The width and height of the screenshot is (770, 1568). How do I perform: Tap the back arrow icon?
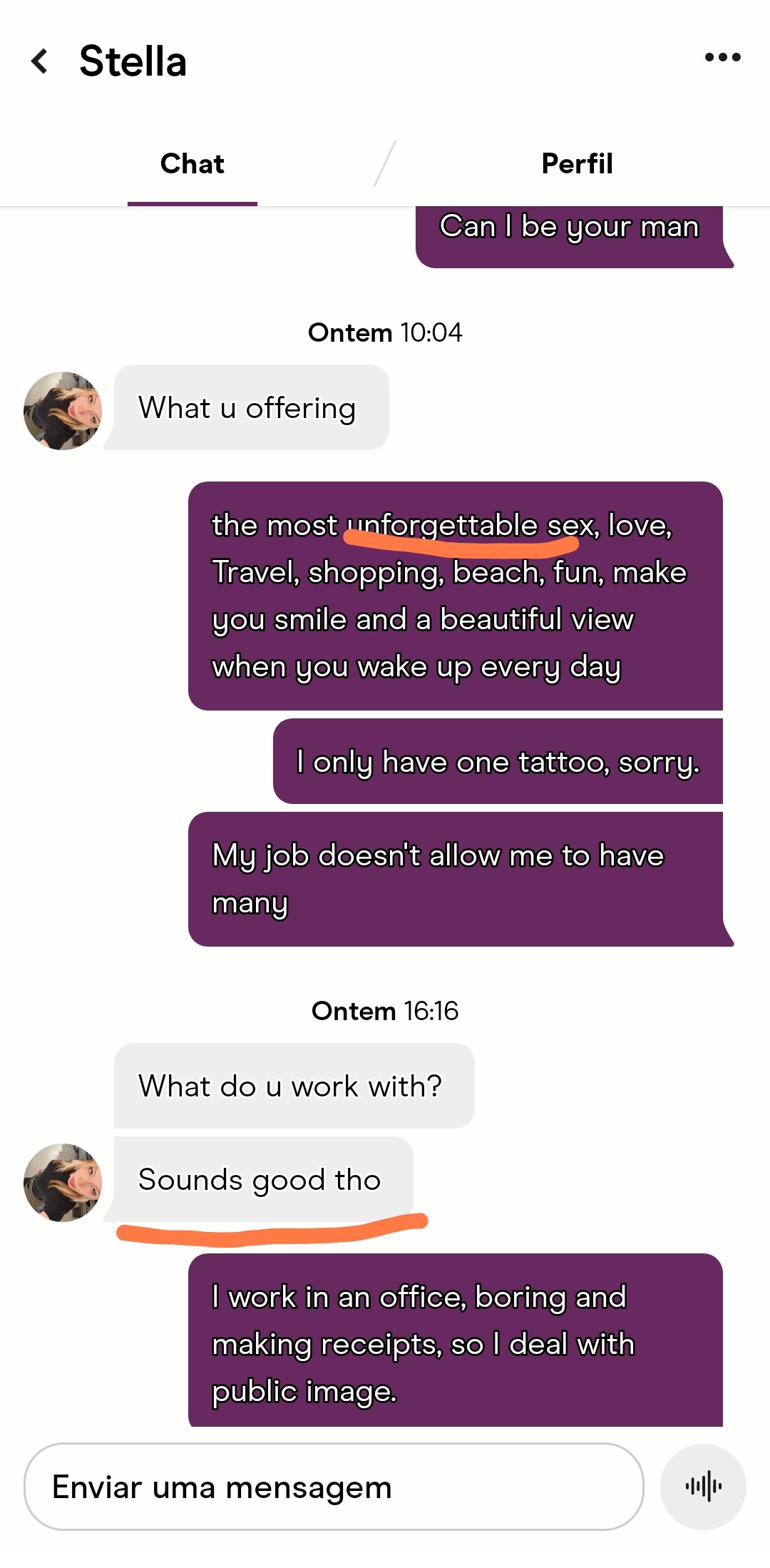[x=40, y=61]
